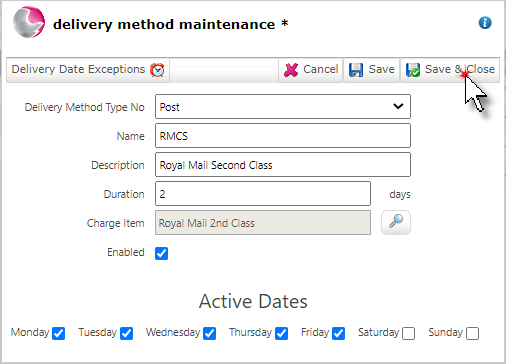Check the Sunday checkbox
Screen dimensions: 506x364
click(472, 333)
